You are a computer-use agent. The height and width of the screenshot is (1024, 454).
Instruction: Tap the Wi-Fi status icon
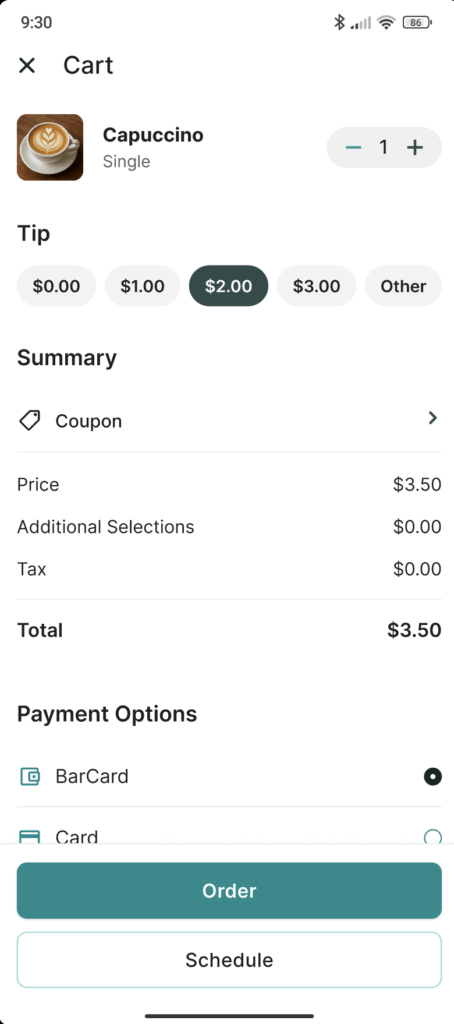387,23
